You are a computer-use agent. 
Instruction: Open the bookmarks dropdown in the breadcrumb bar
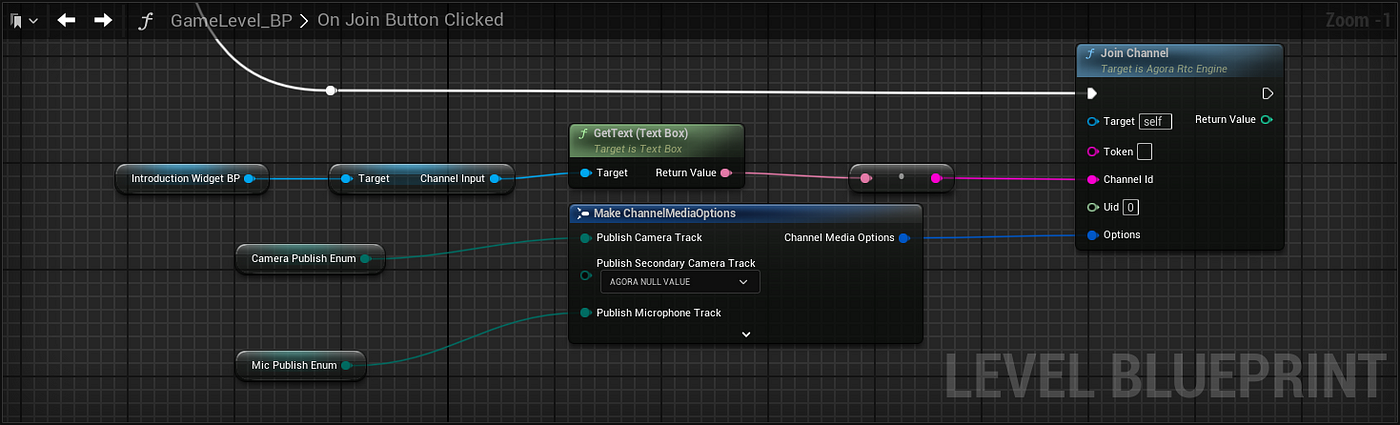(23, 20)
